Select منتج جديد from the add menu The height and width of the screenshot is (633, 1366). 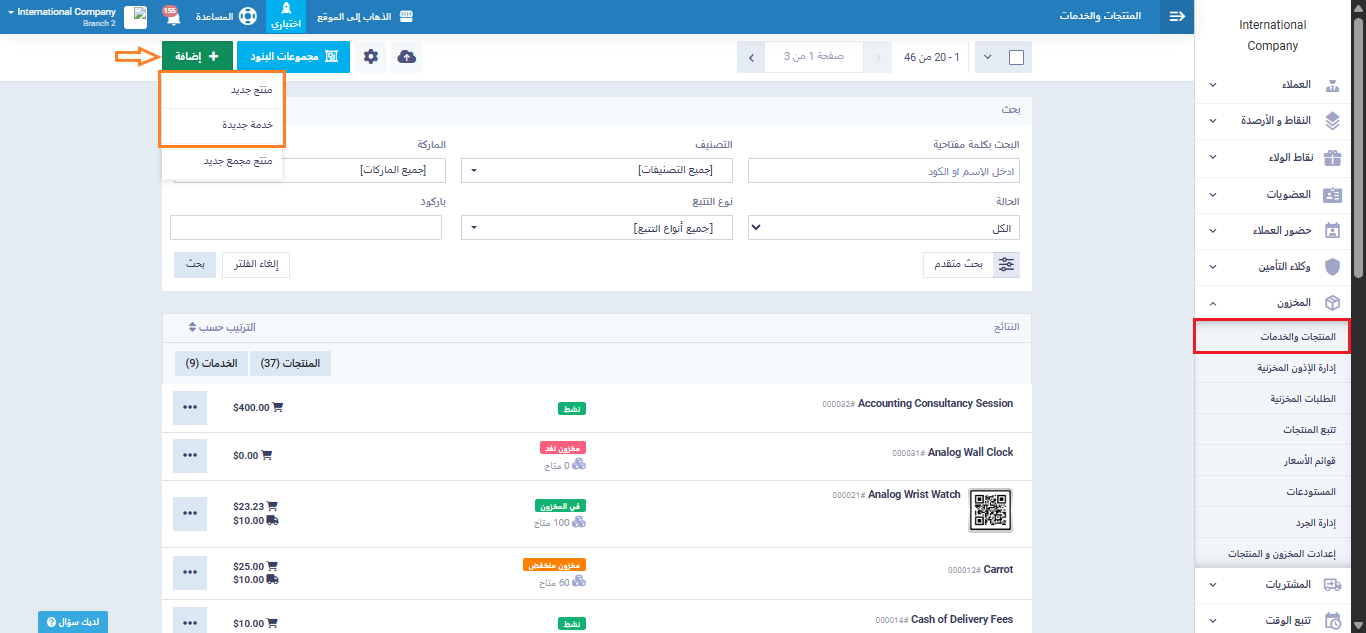(x=223, y=89)
